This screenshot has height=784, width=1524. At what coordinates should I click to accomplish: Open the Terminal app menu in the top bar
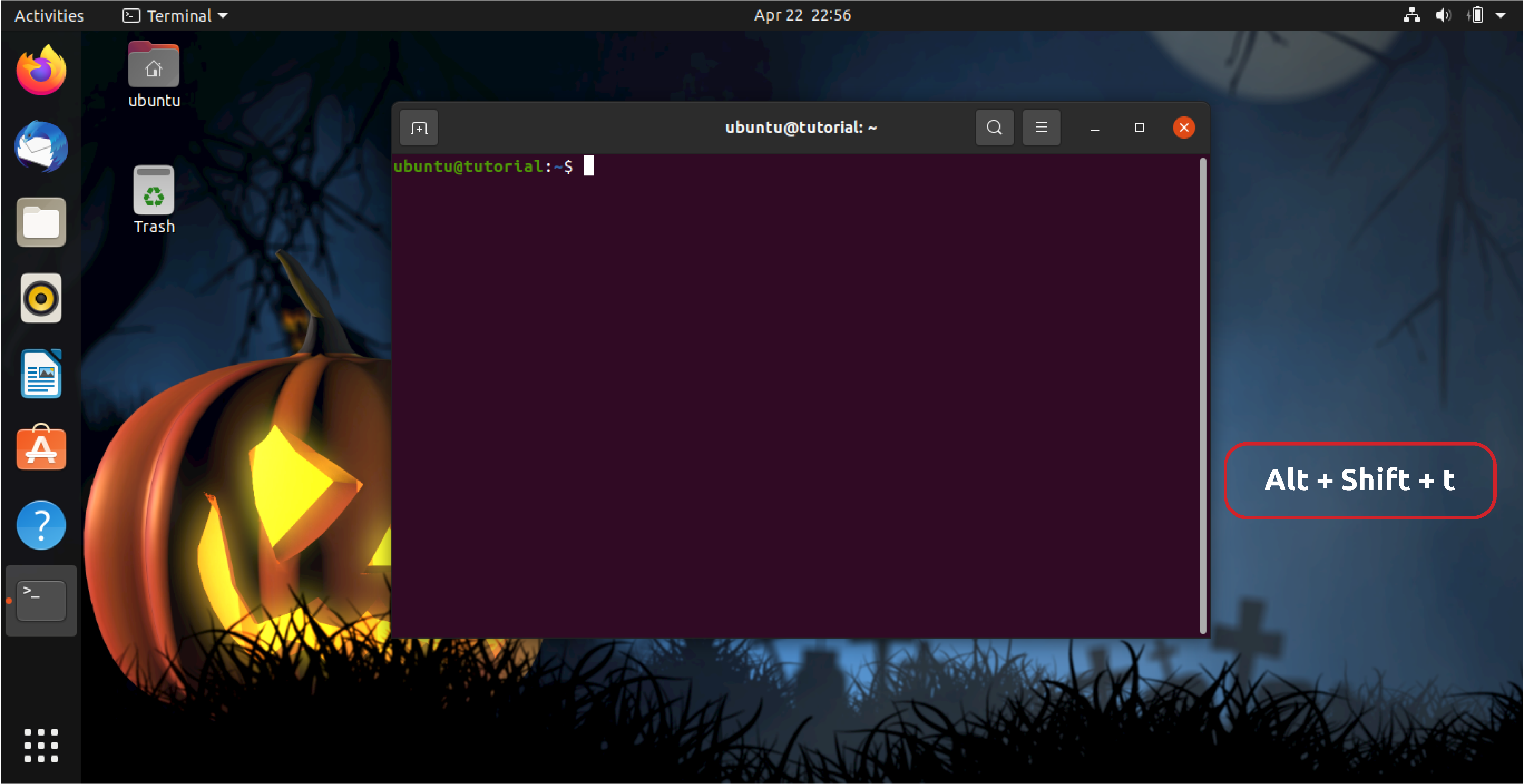pyautogui.click(x=174, y=15)
